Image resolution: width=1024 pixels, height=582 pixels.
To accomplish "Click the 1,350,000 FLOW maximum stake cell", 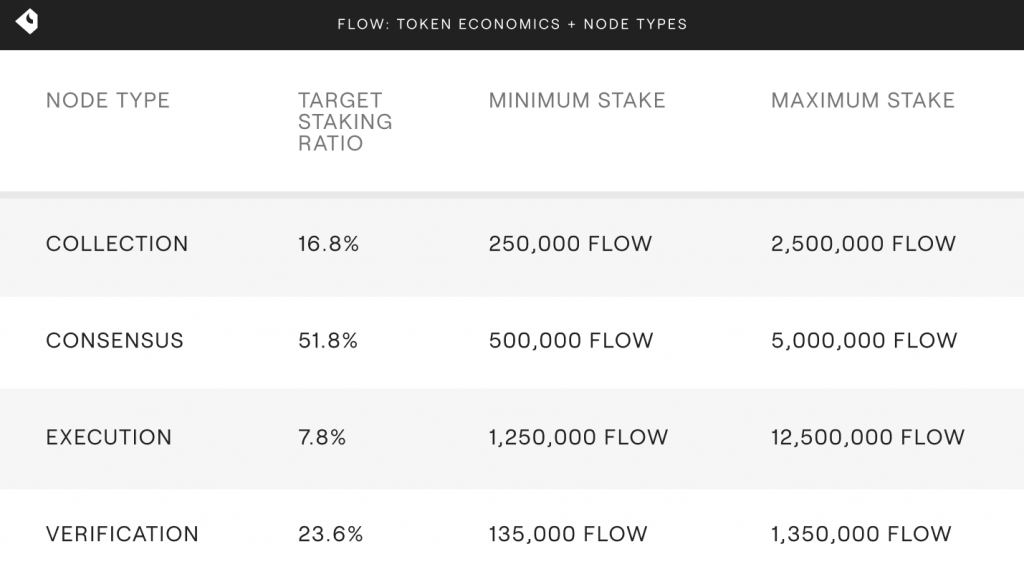I will pyautogui.click(x=861, y=534).
